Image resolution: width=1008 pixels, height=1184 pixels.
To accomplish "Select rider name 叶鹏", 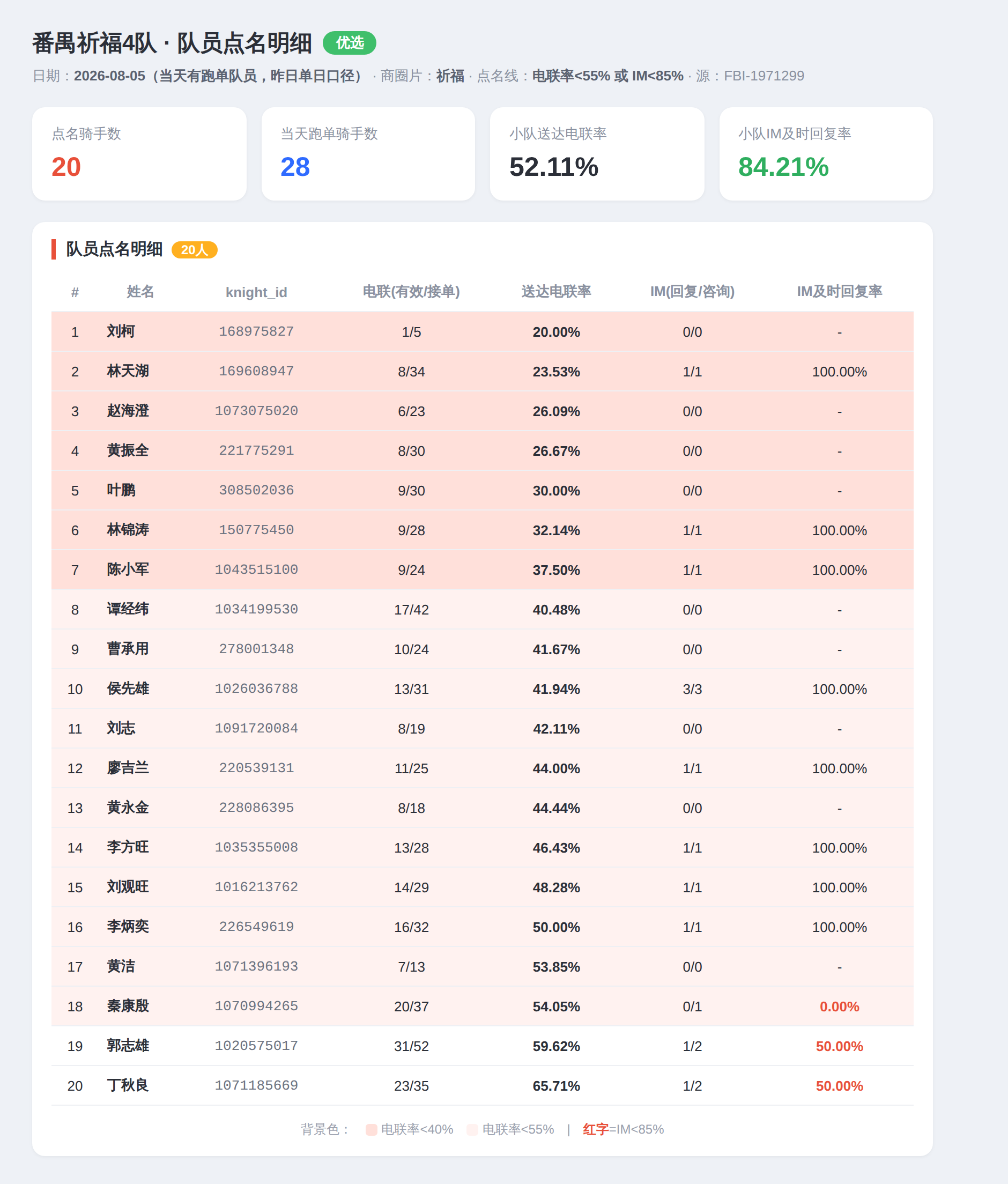I will (121, 490).
